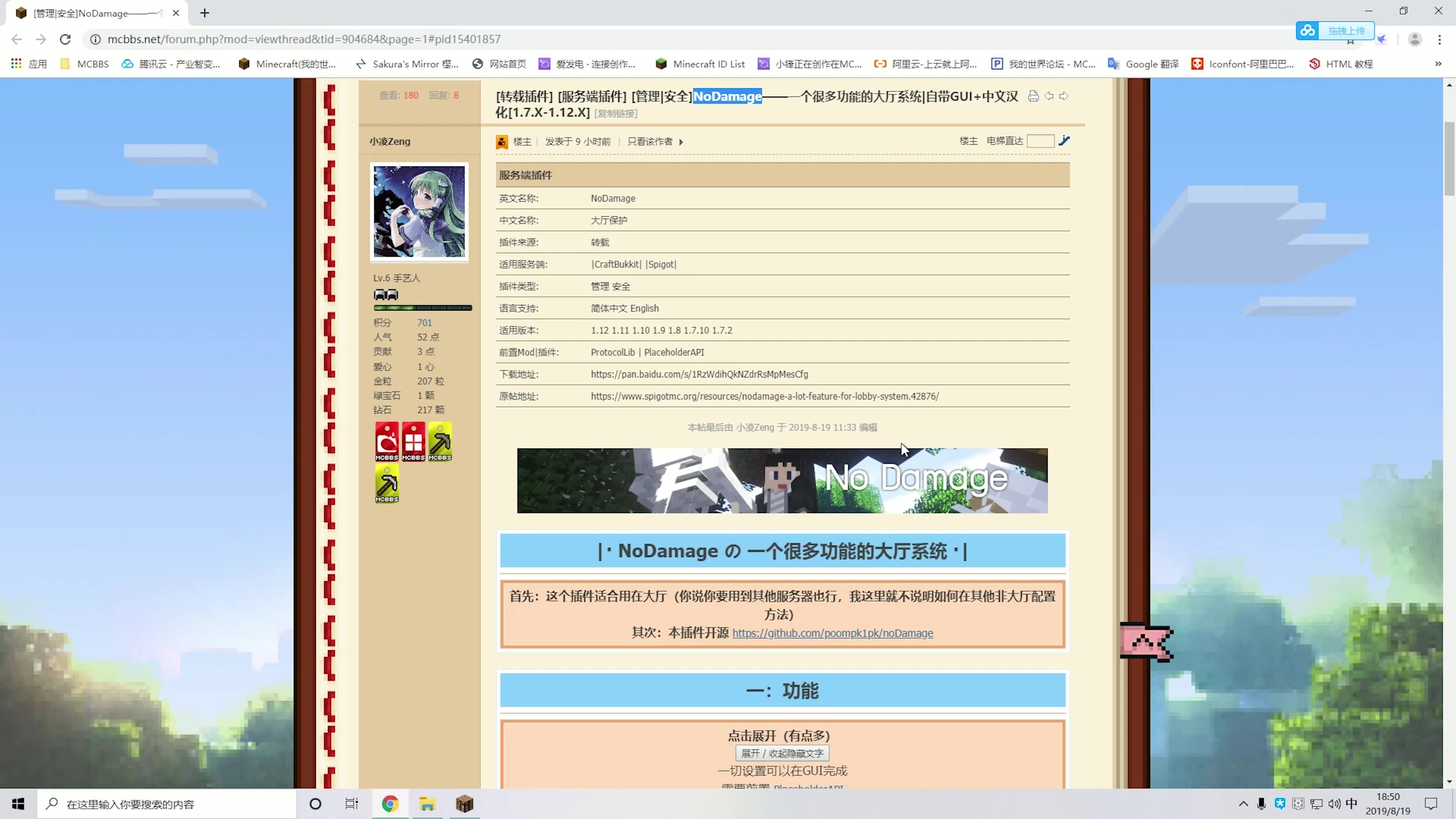Open the github.com/poompk1pk/noDamage link
Screen dimensions: 1456x819
tap(832, 633)
